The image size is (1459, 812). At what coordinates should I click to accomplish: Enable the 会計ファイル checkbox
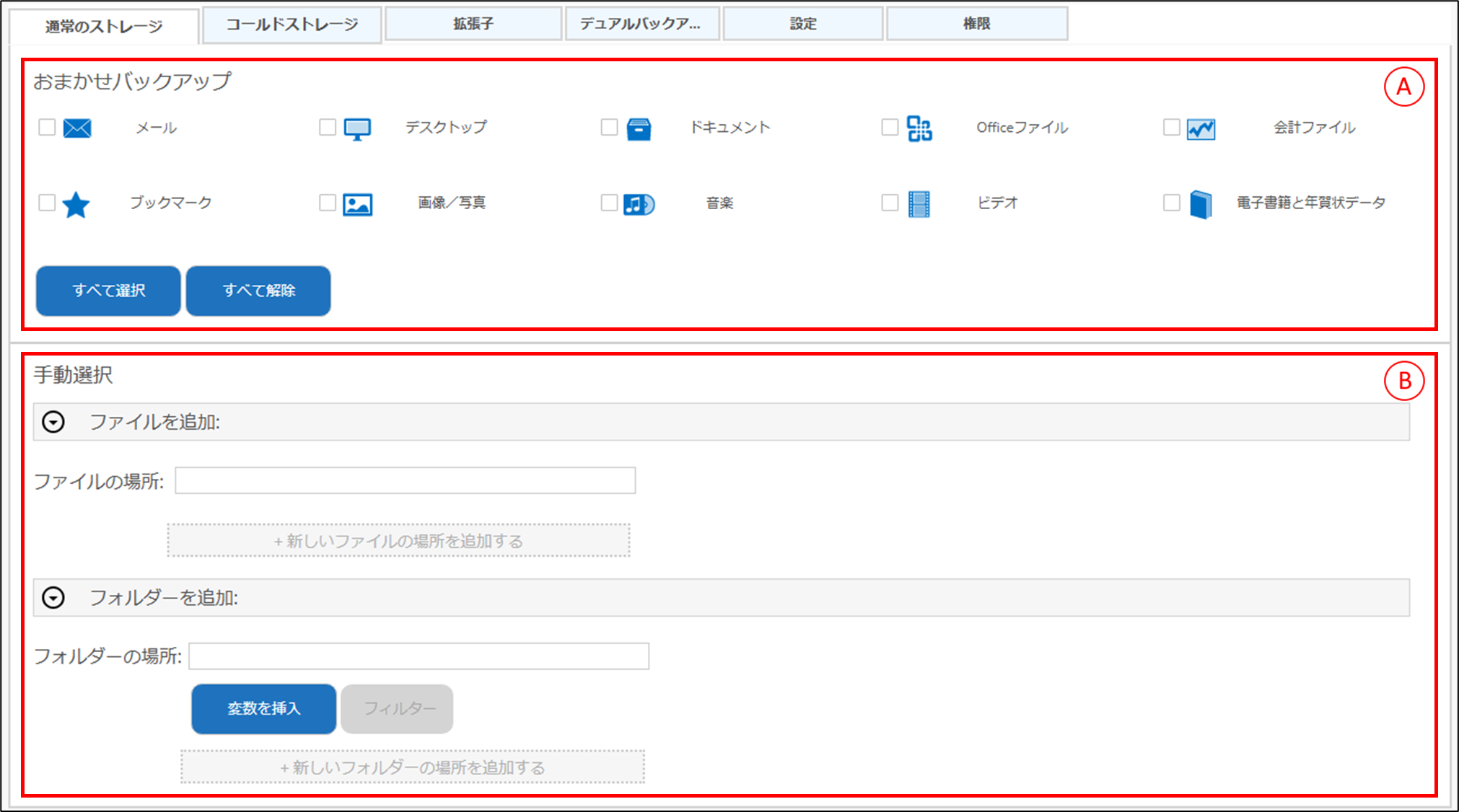click(x=1171, y=128)
